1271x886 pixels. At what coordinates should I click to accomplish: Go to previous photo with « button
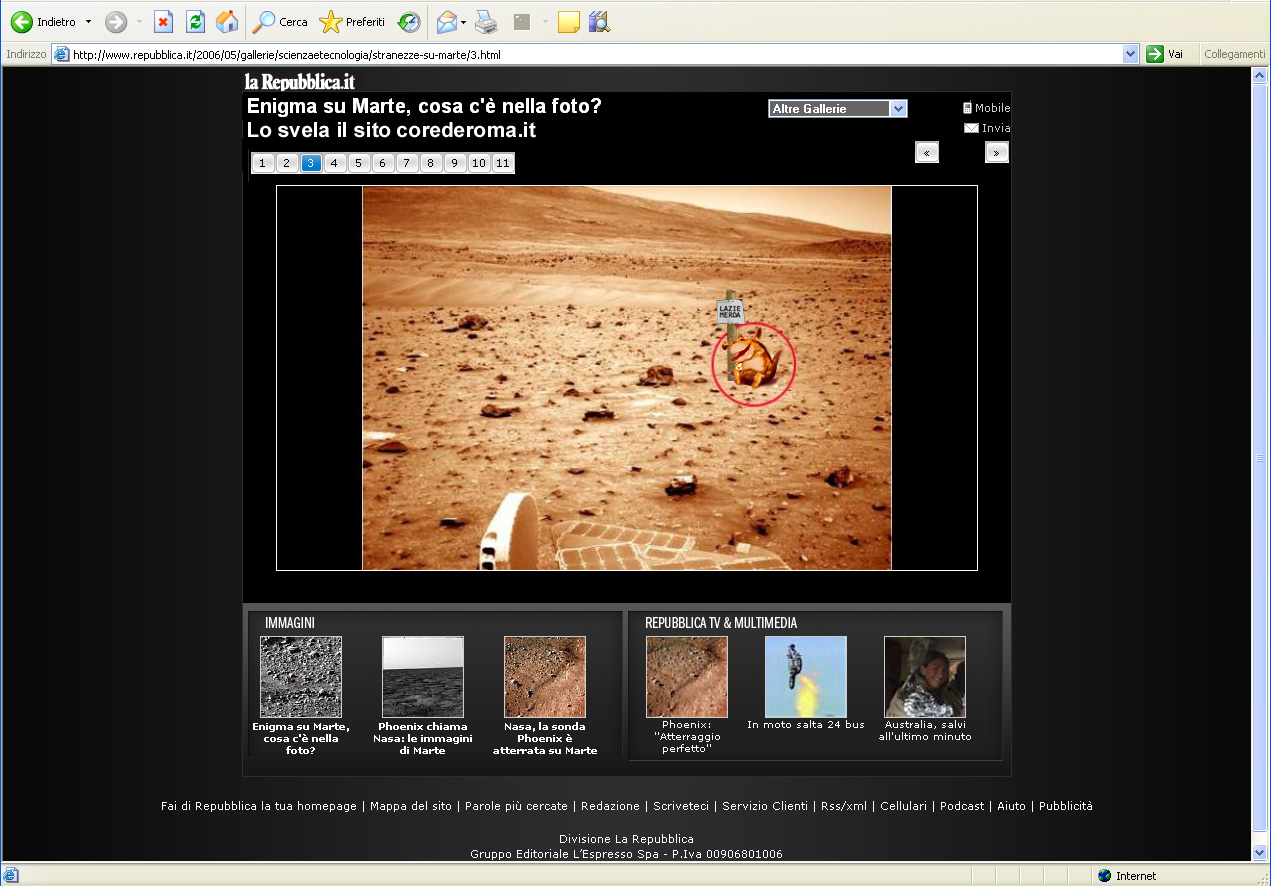click(x=927, y=152)
